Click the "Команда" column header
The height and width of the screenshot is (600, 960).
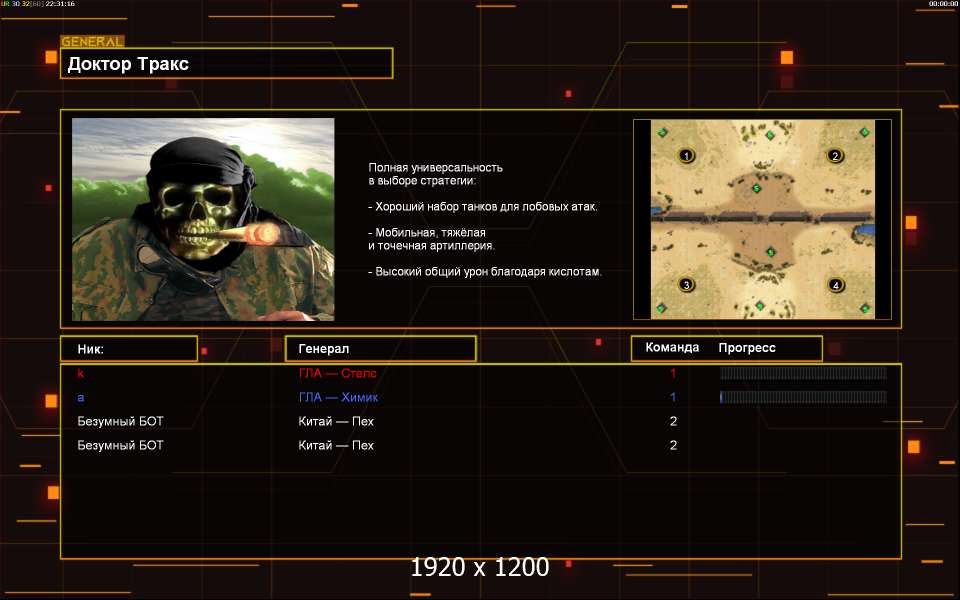point(672,347)
